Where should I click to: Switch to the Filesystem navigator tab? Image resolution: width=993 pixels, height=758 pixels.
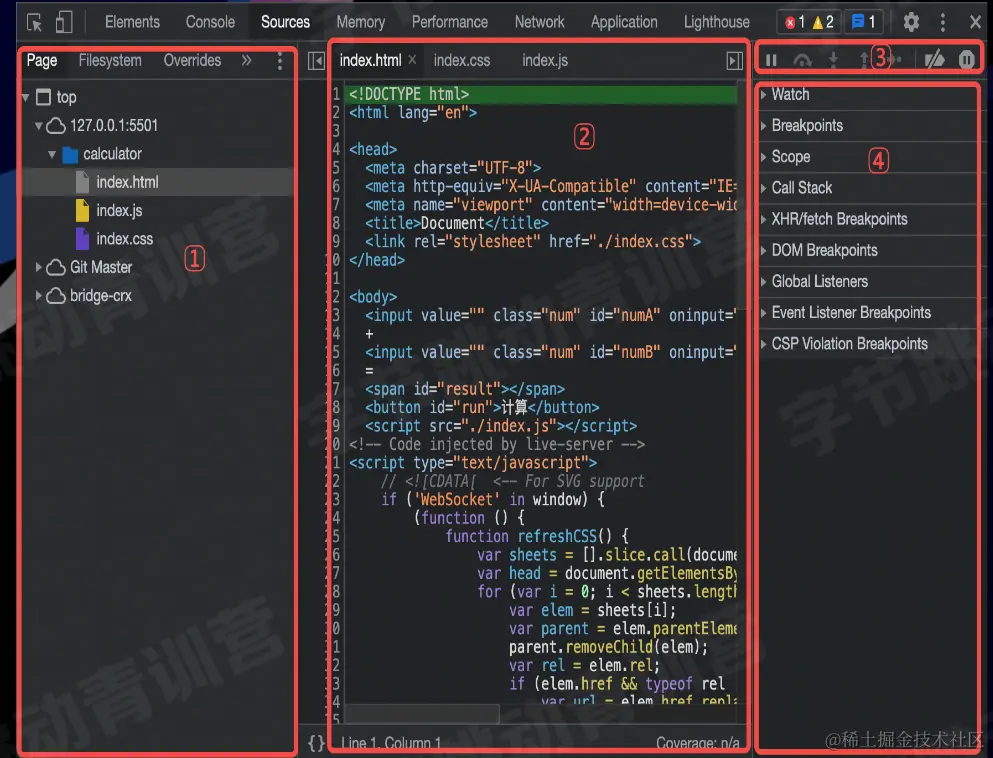(x=110, y=61)
